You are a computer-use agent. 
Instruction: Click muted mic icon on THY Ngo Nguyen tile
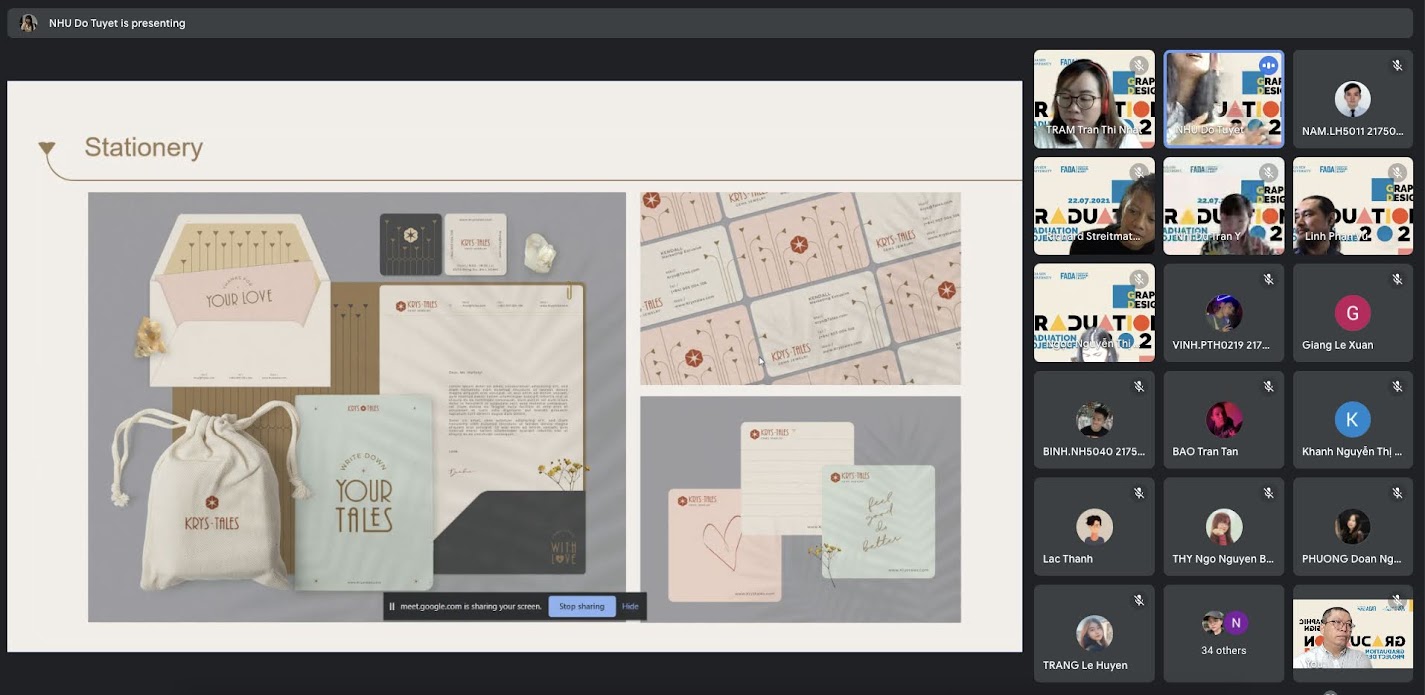(1268, 493)
